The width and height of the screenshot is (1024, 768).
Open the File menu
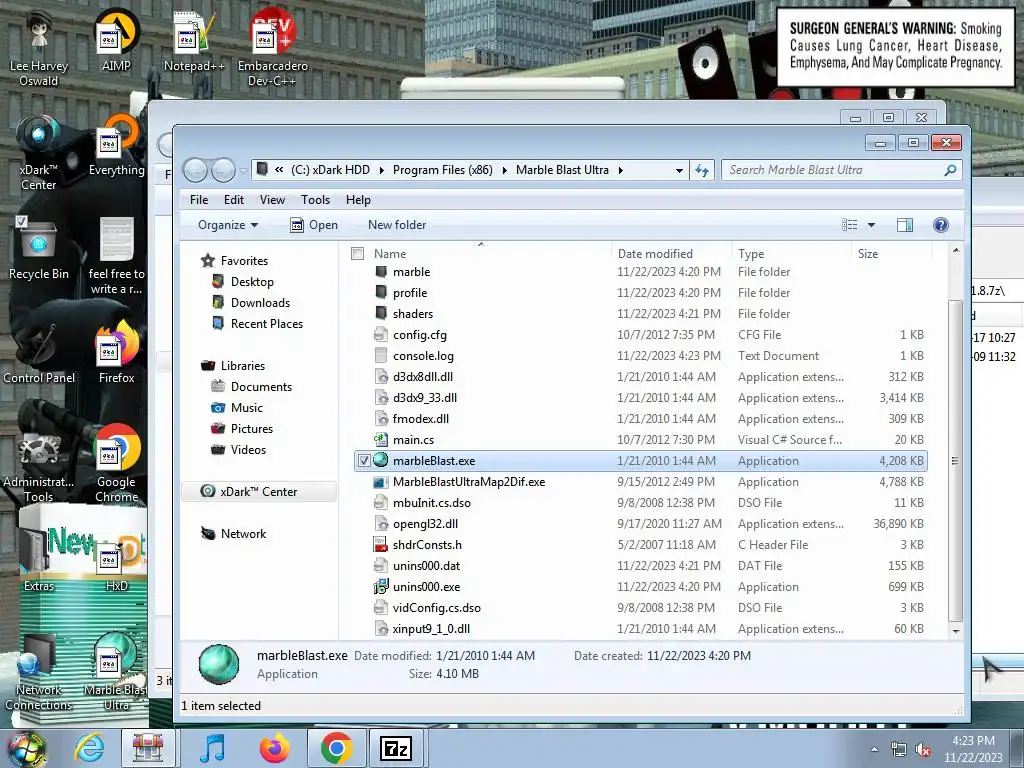[199, 200]
